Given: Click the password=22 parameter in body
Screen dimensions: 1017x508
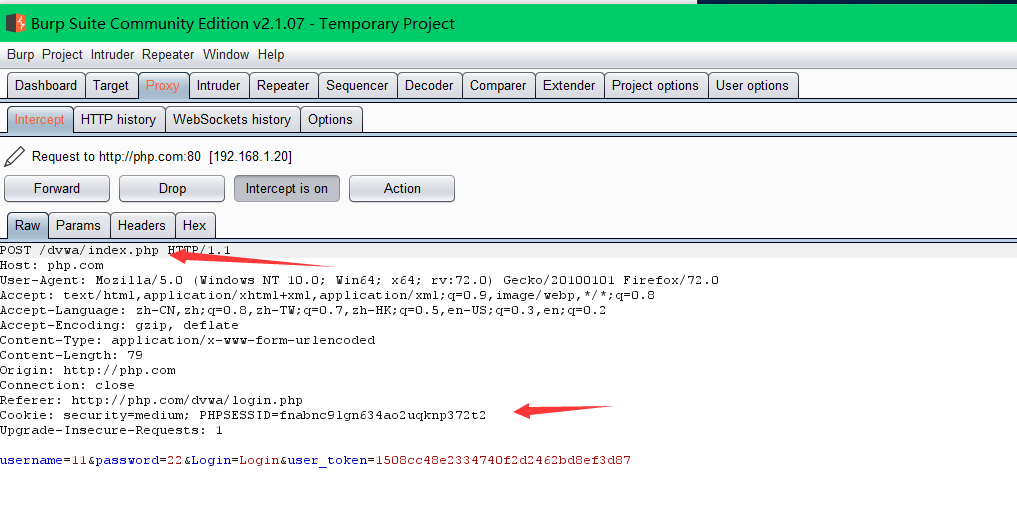Looking at the screenshot, I should click(139, 461).
